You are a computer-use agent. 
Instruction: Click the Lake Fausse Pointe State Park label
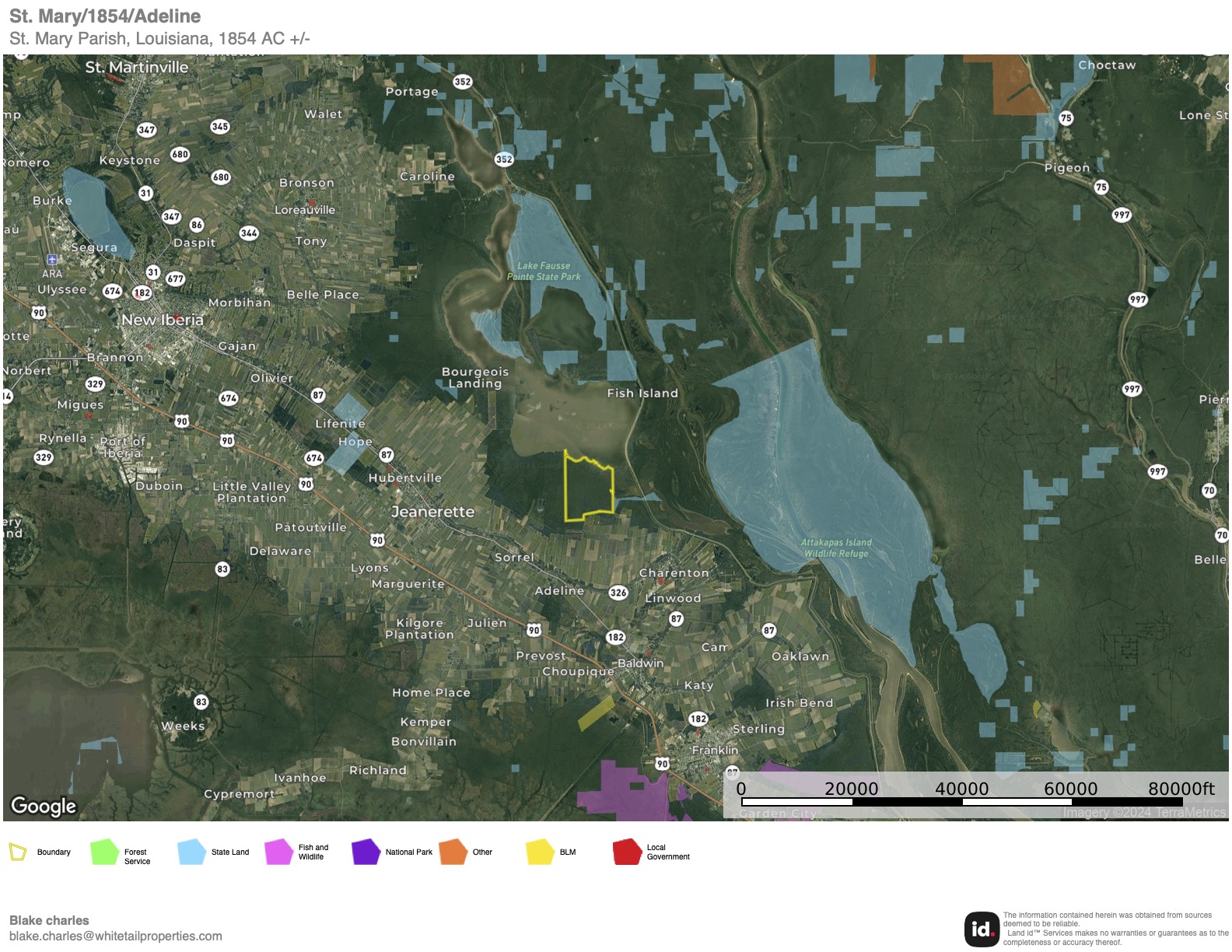point(544,271)
